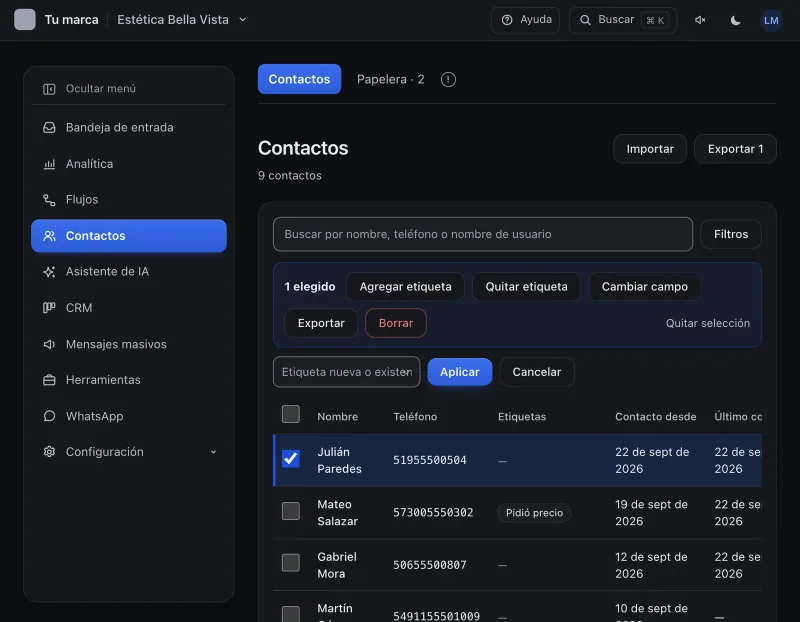
Task: Open the Filtros panel
Action: pyautogui.click(x=731, y=234)
